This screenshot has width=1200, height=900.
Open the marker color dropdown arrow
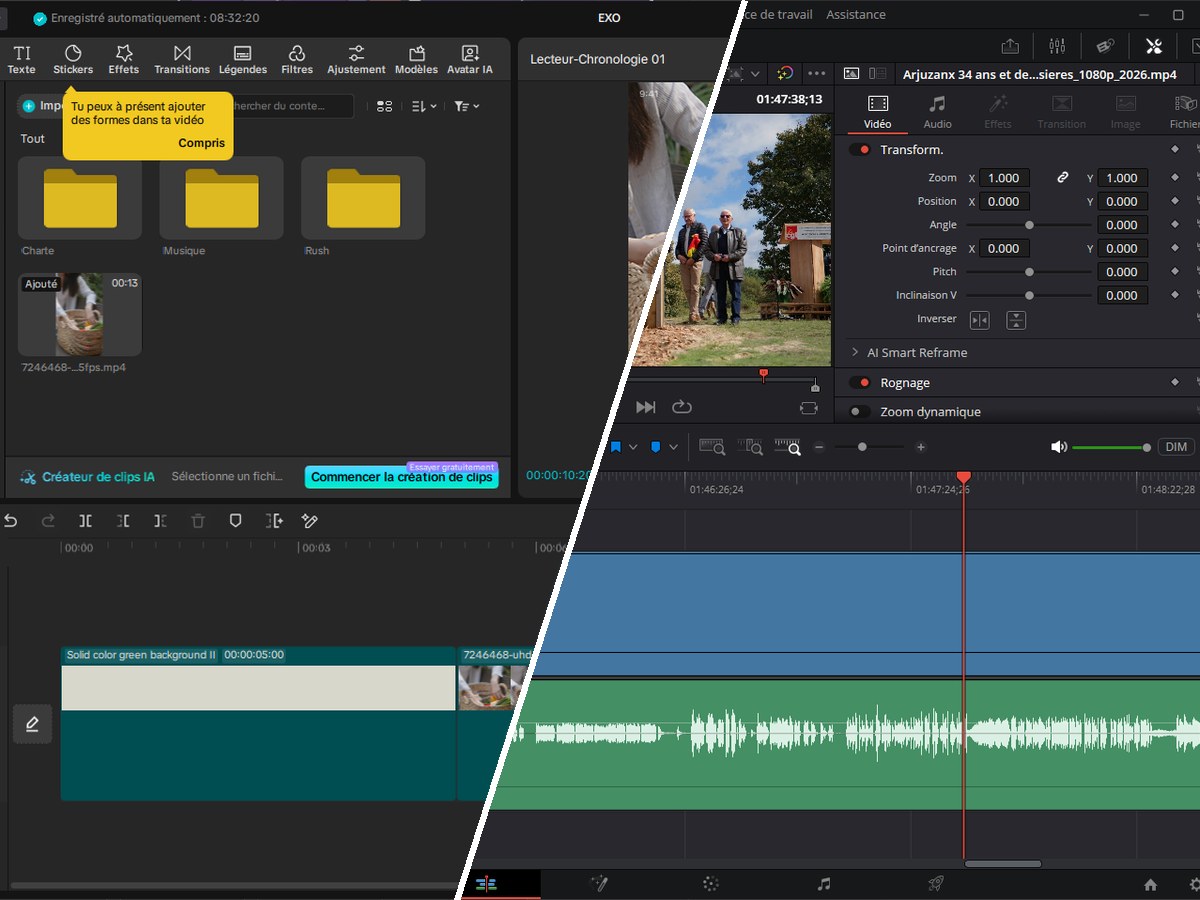tap(673, 447)
